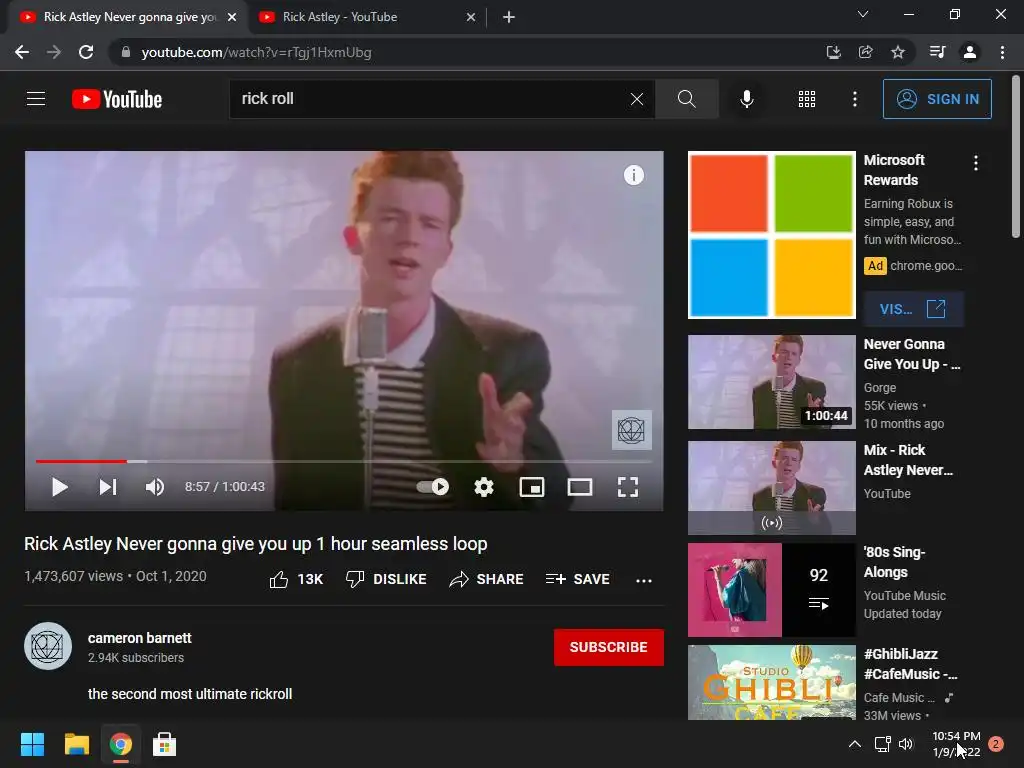Toggle the autoplay switch
Screen dimensions: 1024x768
click(433, 487)
